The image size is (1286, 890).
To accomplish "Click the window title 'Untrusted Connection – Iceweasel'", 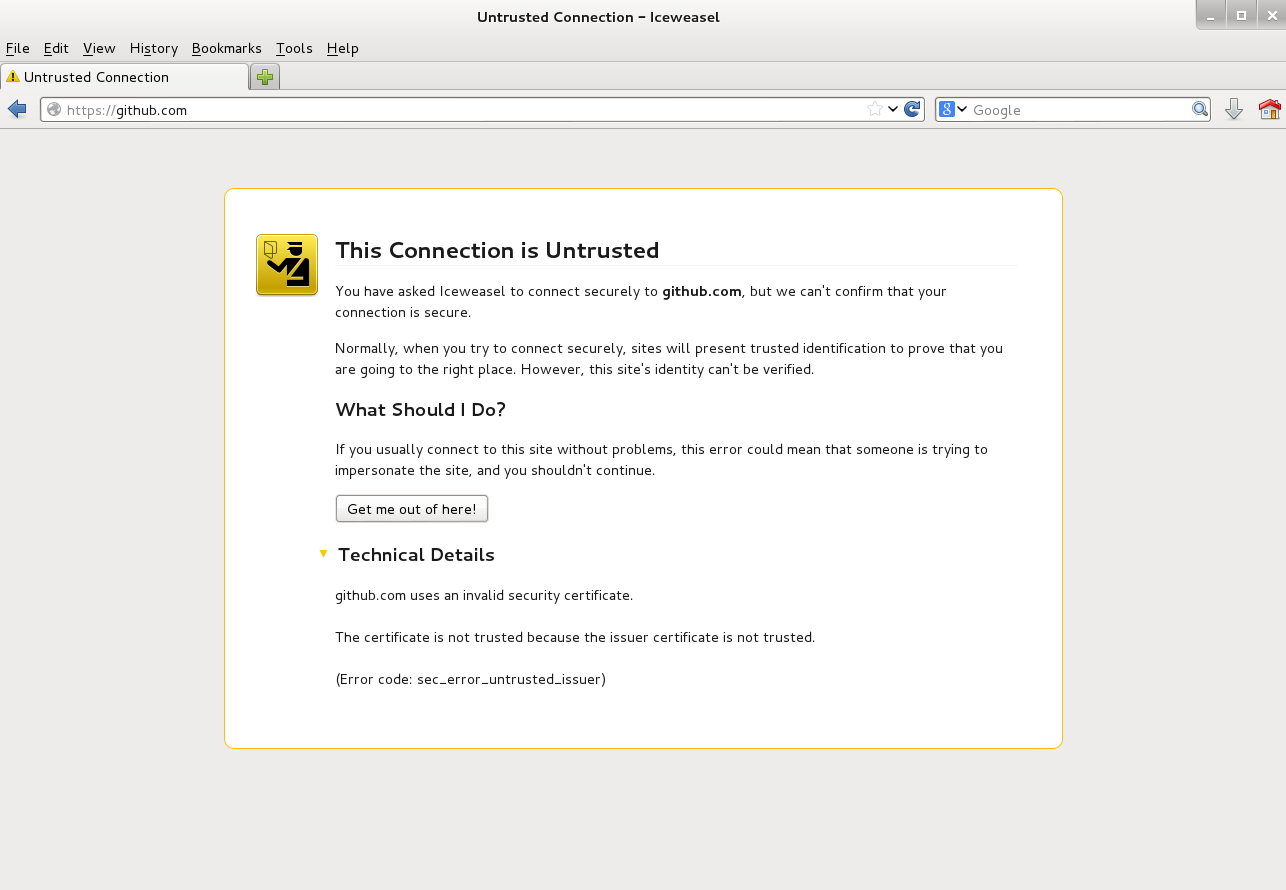I will click(599, 17).
